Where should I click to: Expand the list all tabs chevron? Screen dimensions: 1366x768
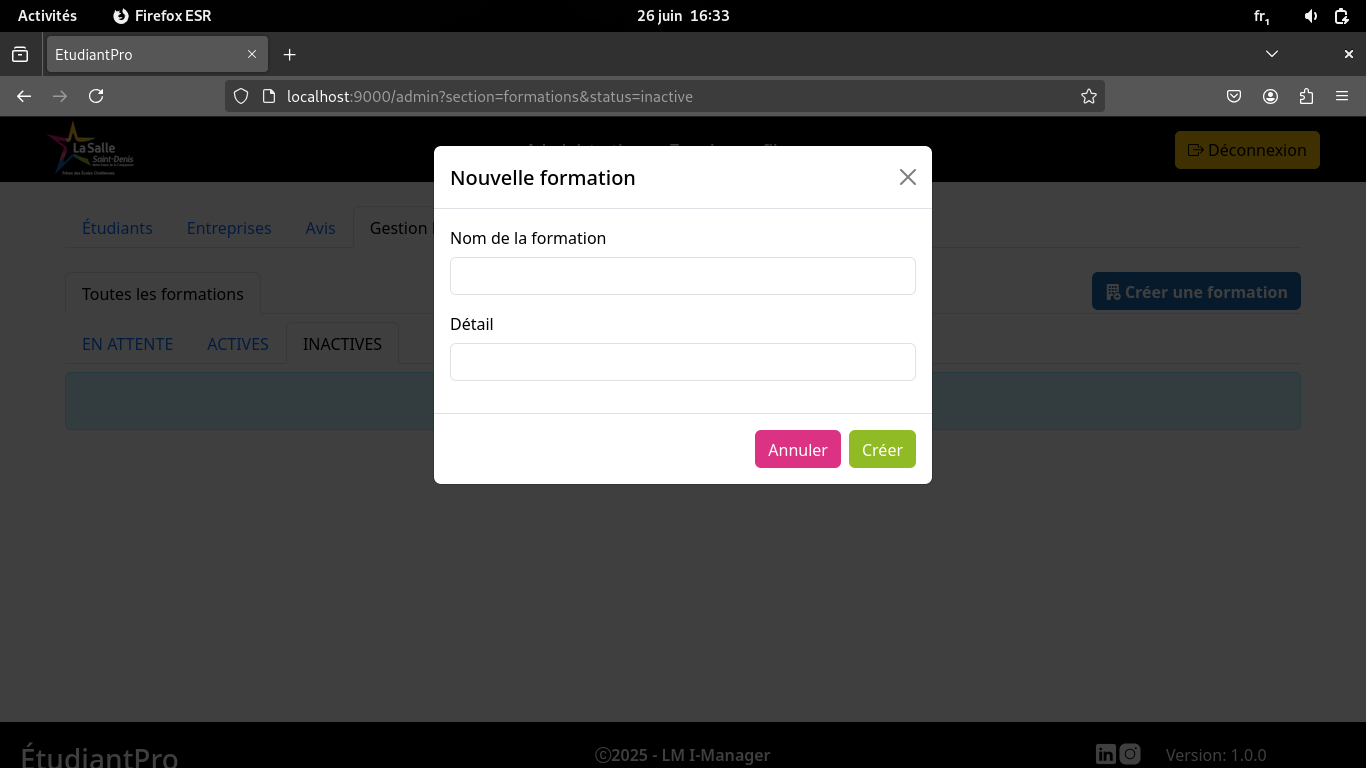point(1272,54)
